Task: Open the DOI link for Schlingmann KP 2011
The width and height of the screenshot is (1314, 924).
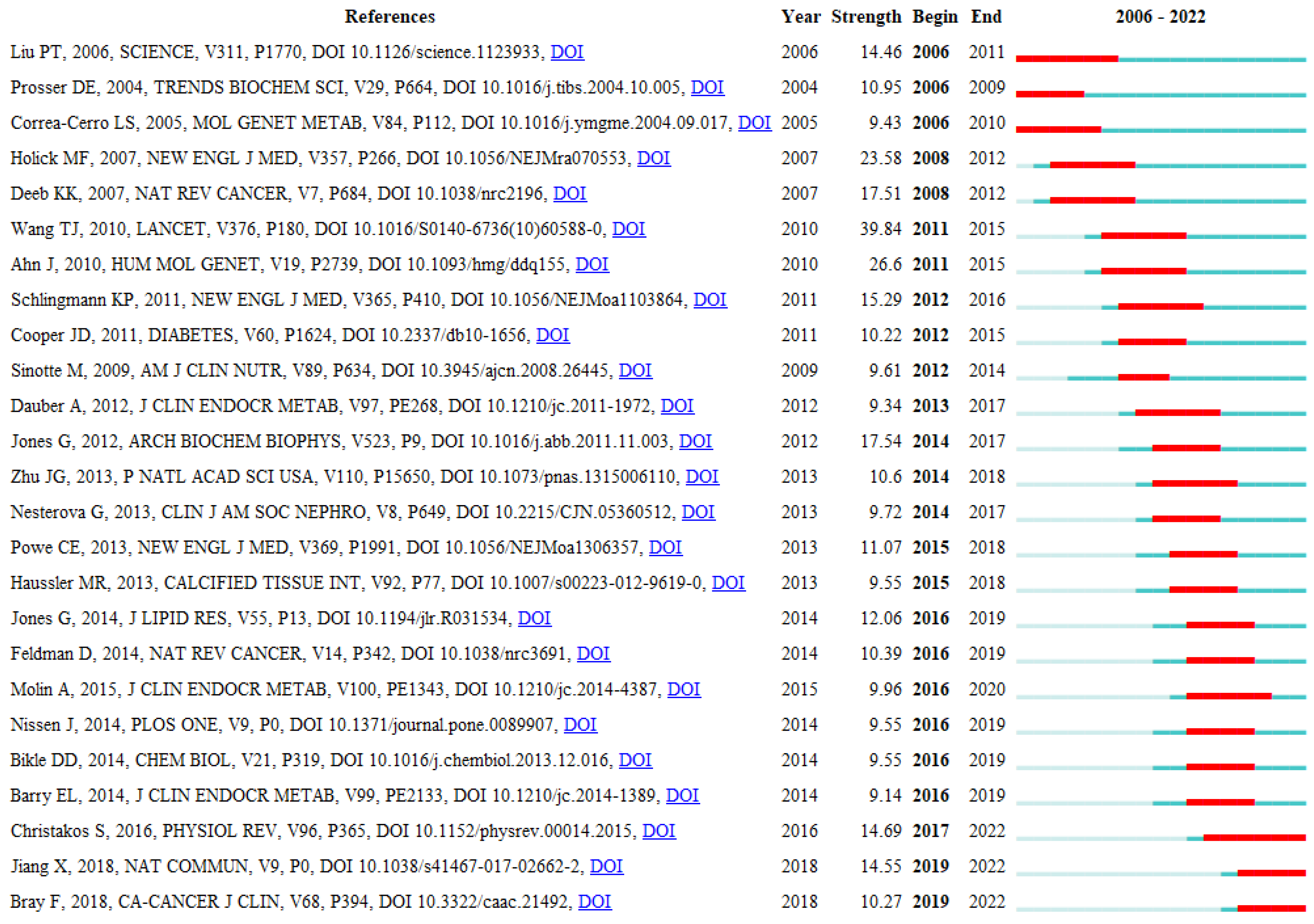Action: [710, 299]
